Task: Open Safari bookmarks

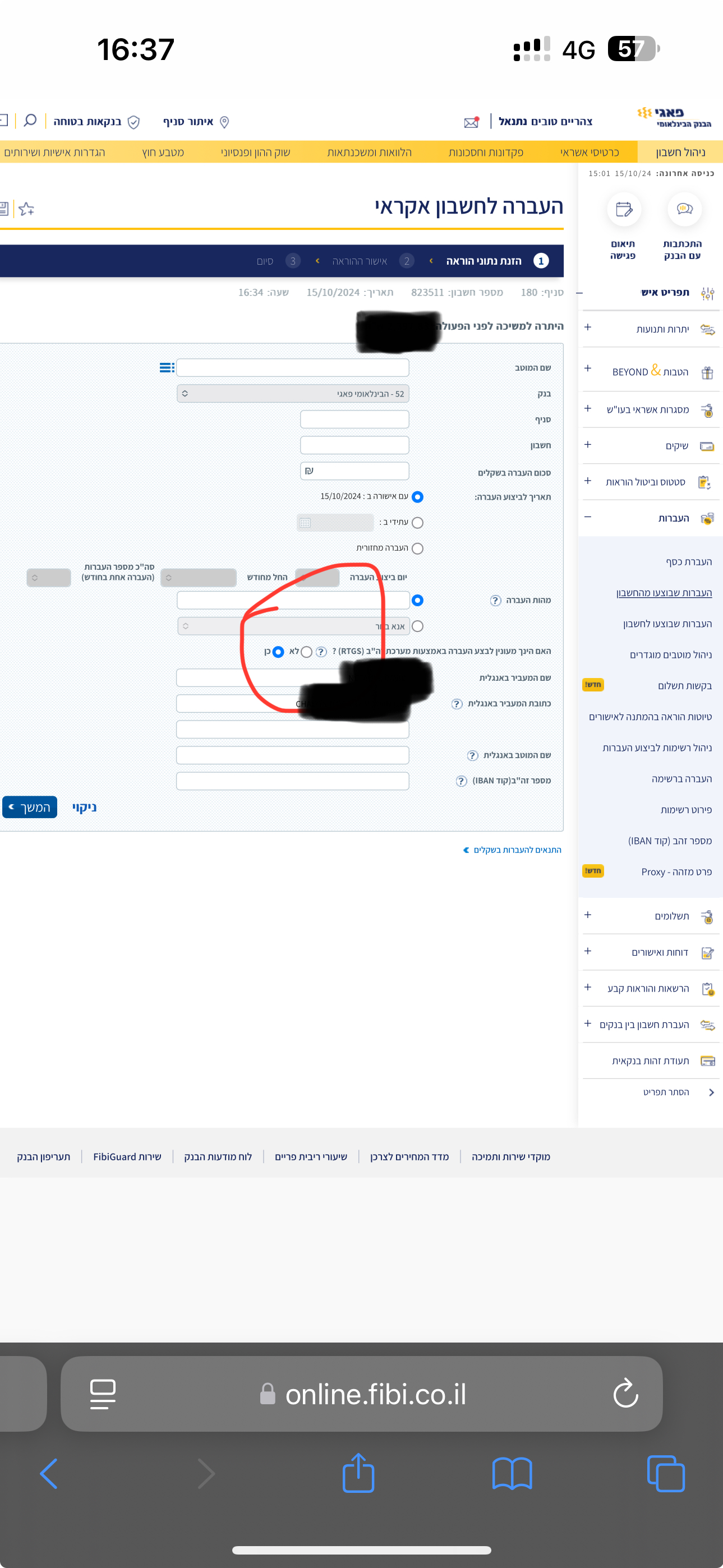Action: (x=513, y=1473)
